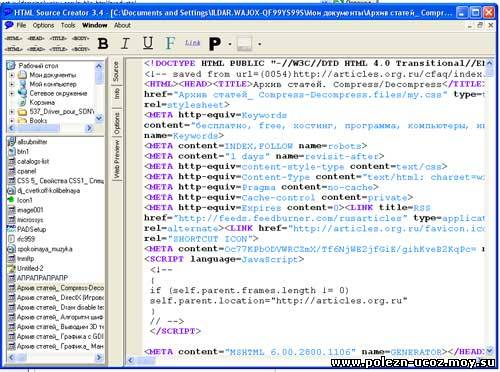Click file list horizontal scroll right arrow

[x=99, y=357]
